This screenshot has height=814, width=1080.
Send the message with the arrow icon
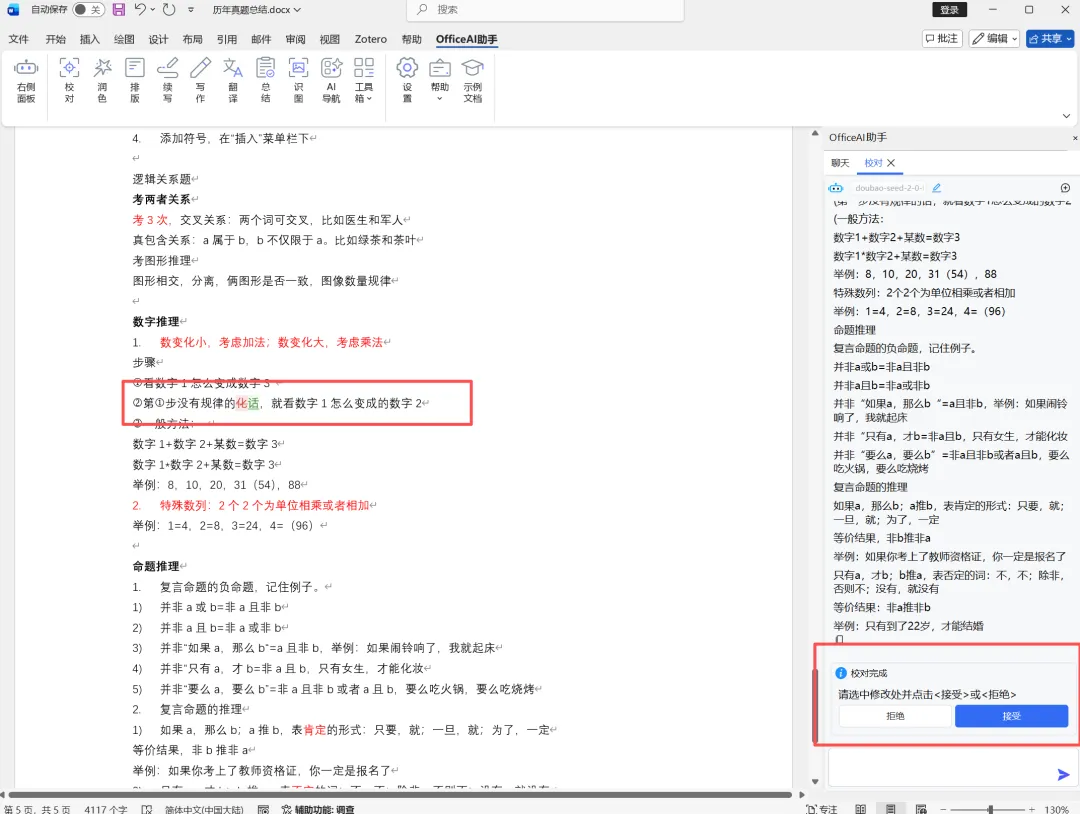click(1063, 775)
